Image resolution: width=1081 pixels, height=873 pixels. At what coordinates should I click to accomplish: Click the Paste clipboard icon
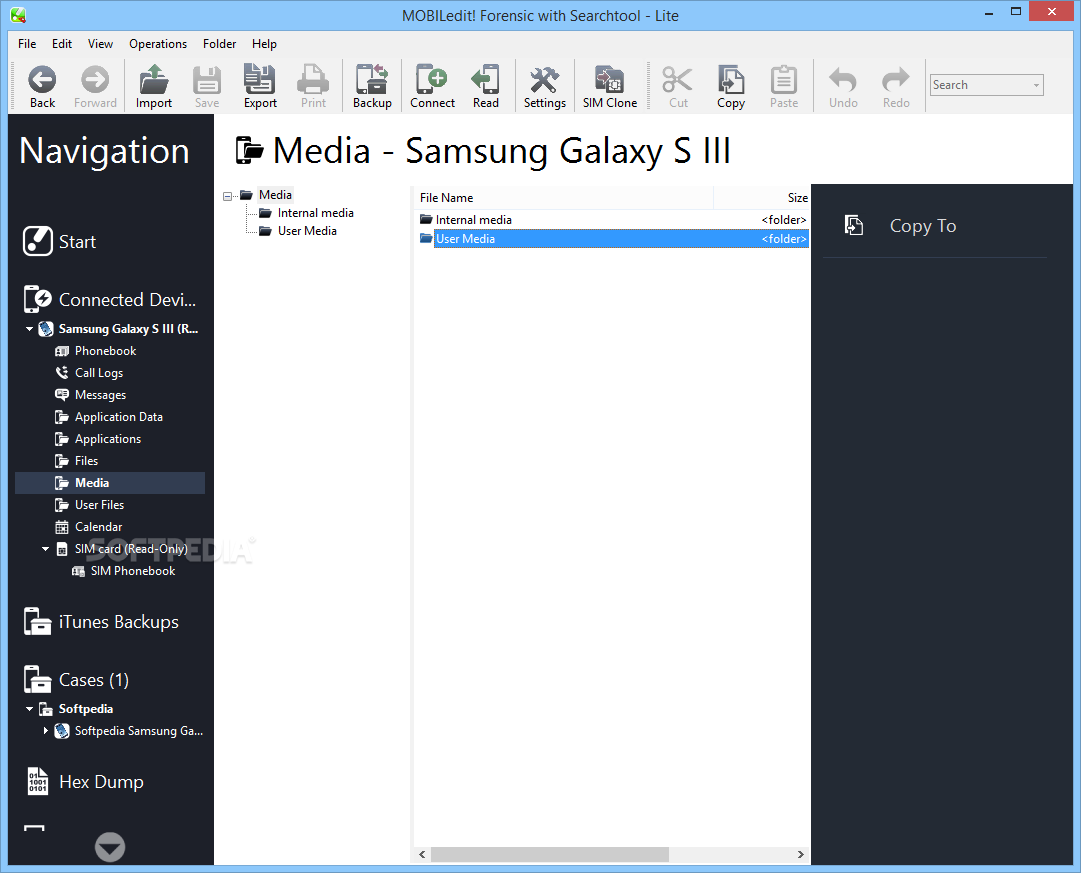coord(784,87)
